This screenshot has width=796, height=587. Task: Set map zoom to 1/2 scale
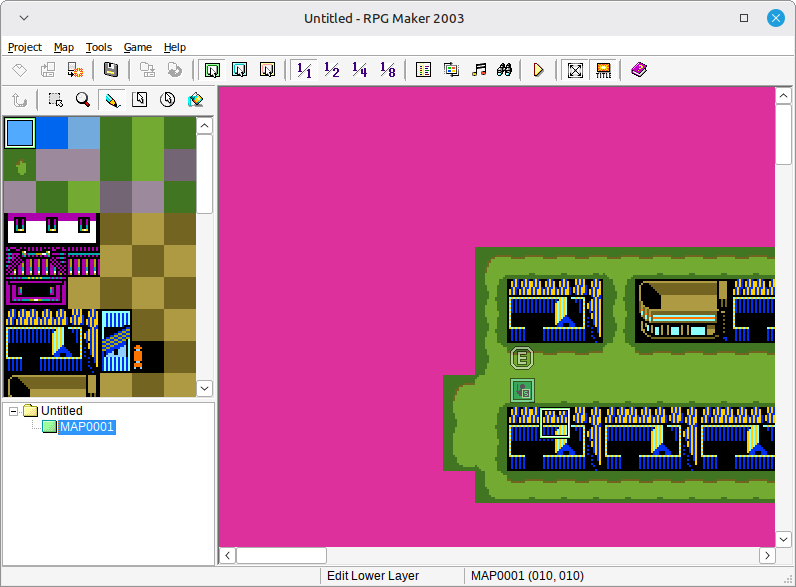332,70
